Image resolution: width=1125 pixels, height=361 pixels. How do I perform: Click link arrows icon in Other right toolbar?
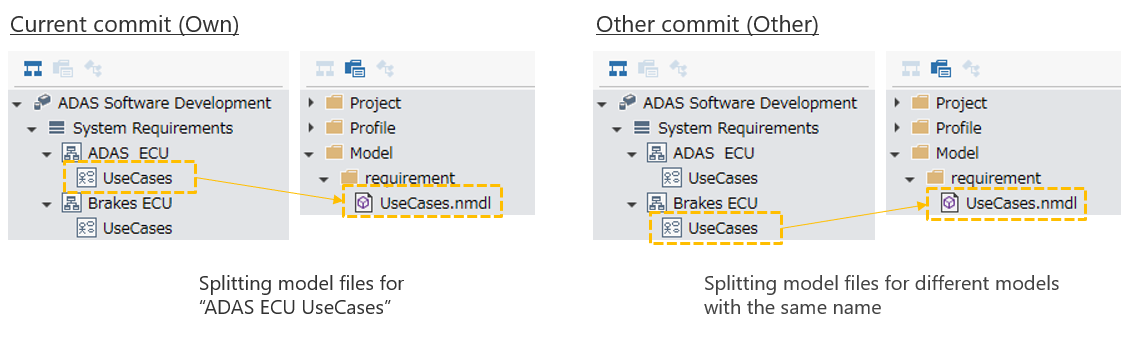pos(971,68)
